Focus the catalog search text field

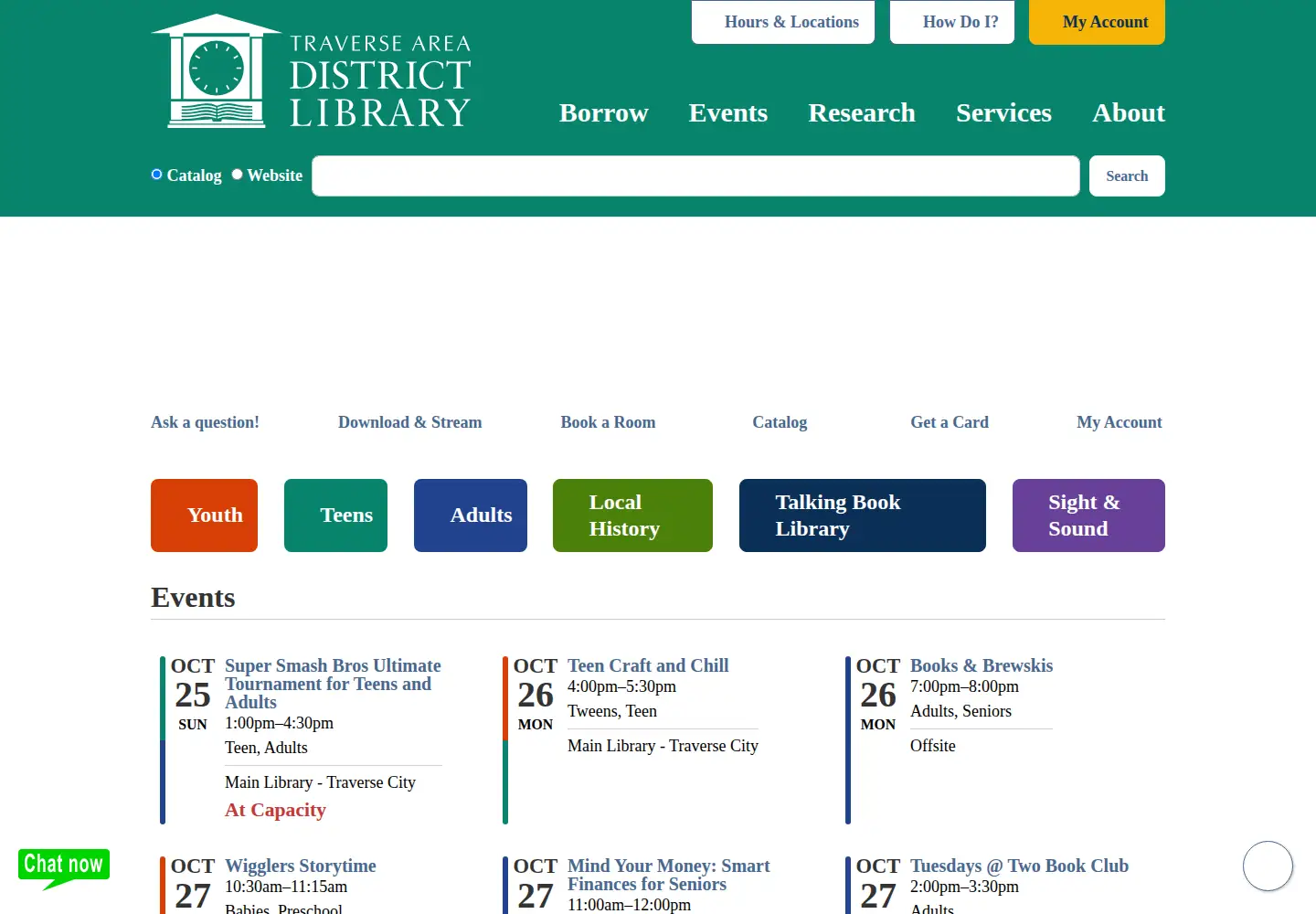(x=695, y=175)
